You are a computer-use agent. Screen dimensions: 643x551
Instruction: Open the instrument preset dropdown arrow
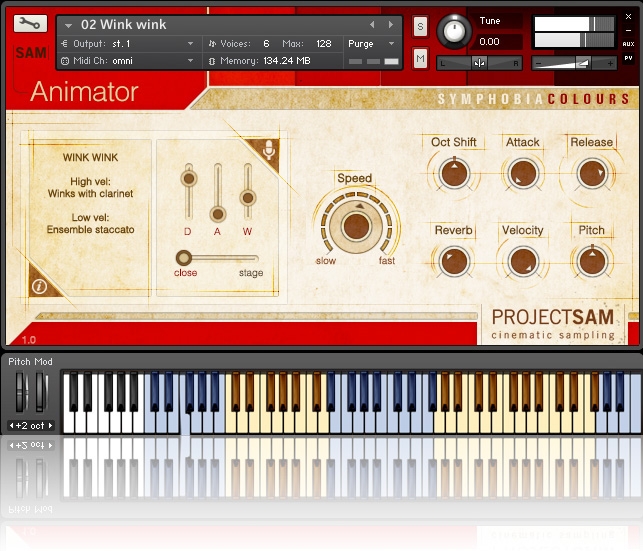[x=68, y=25]
